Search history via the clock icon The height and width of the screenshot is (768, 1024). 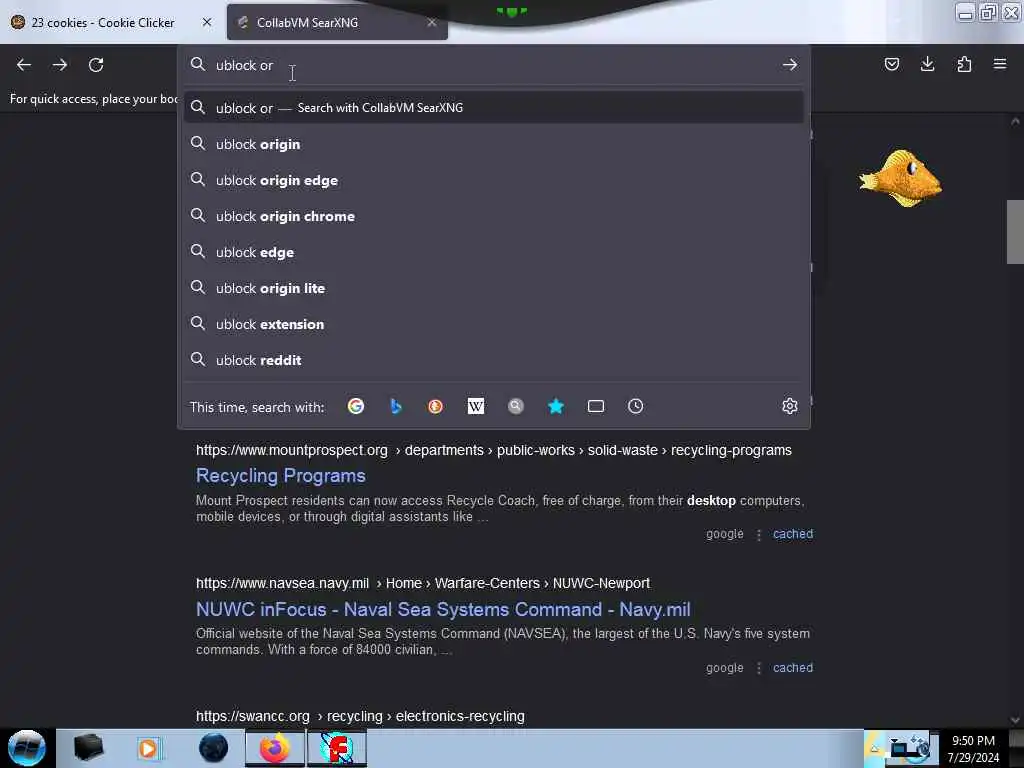(x=635, y=406)
